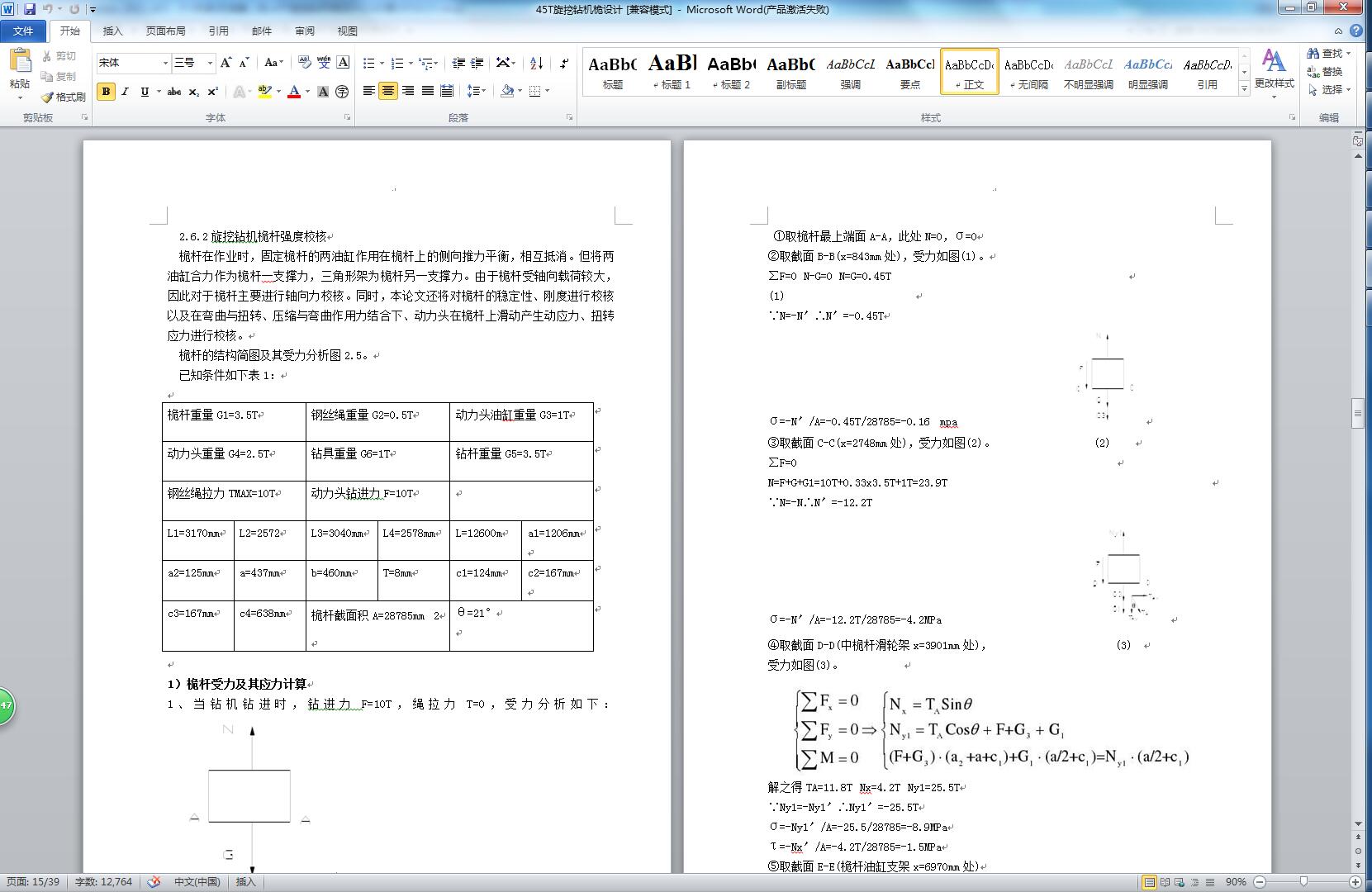Show paragraph marks with the pilcrow icon
Screen dimensions: 1372x892
(564, 63)
